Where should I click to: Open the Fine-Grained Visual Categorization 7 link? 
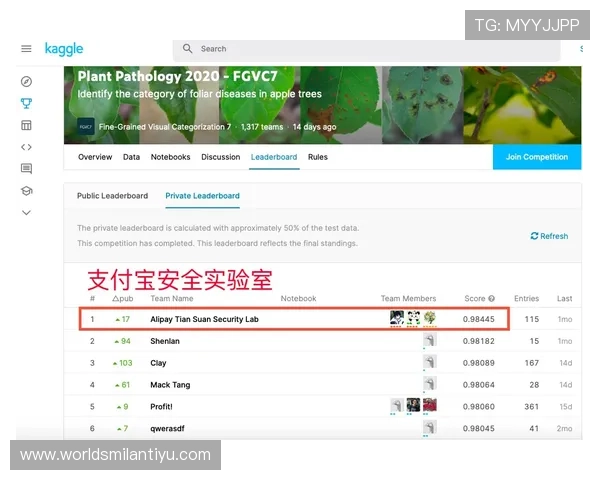coord(165,127)
